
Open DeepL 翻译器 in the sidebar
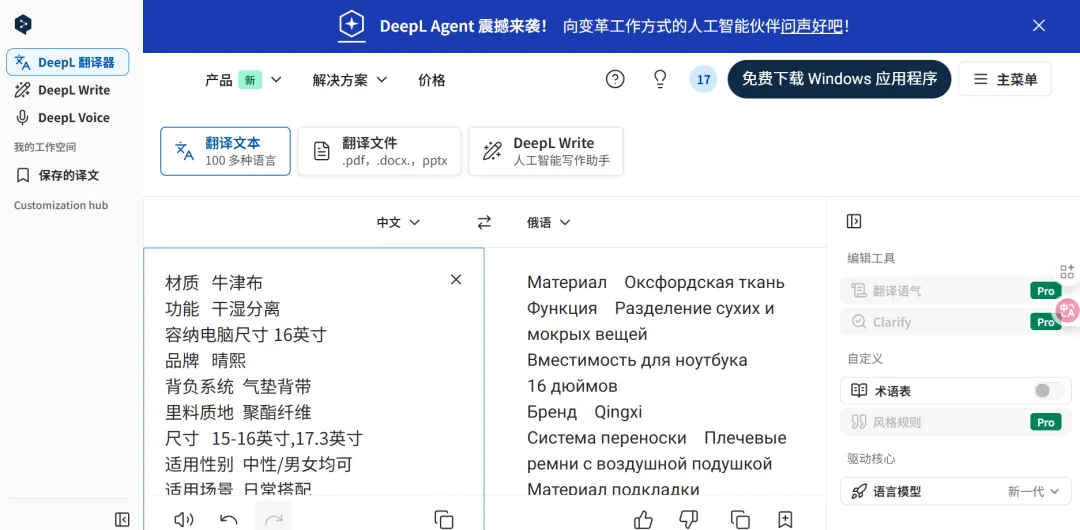coord(68,63)
